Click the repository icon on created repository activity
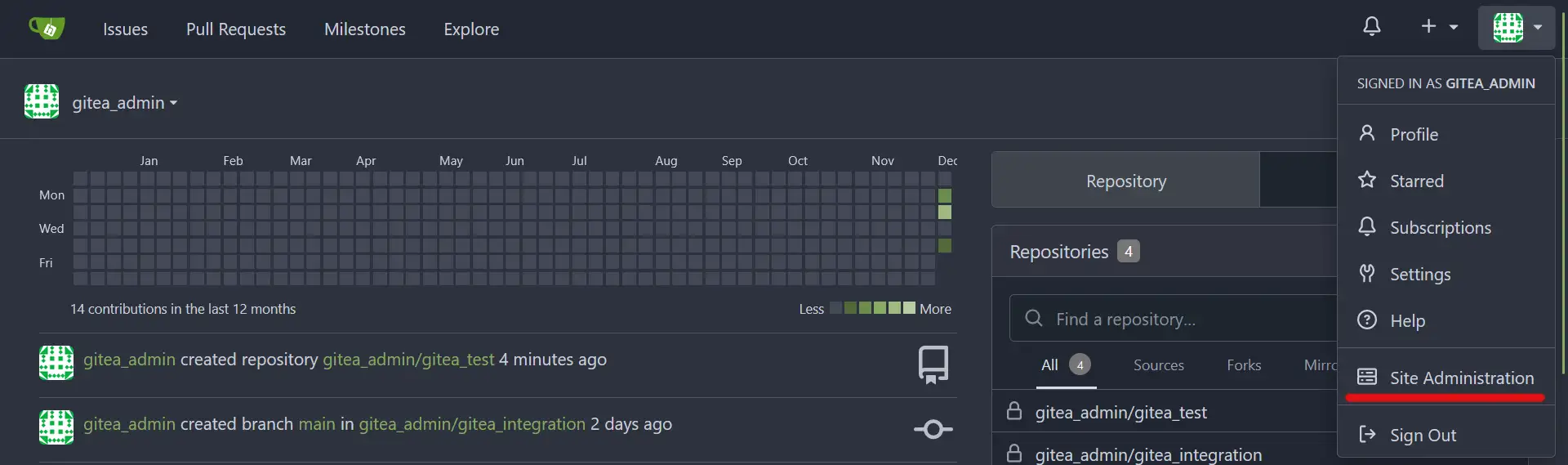Screen dimensions: 1568x465 (933, 364)
